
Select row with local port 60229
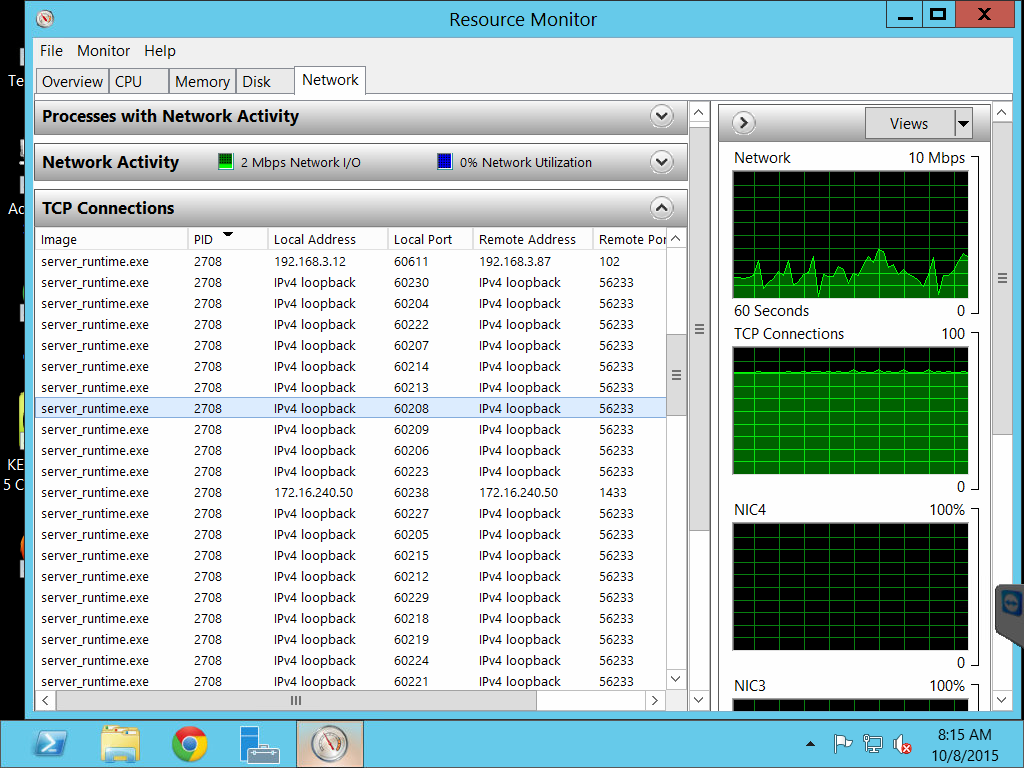(351, 598)
